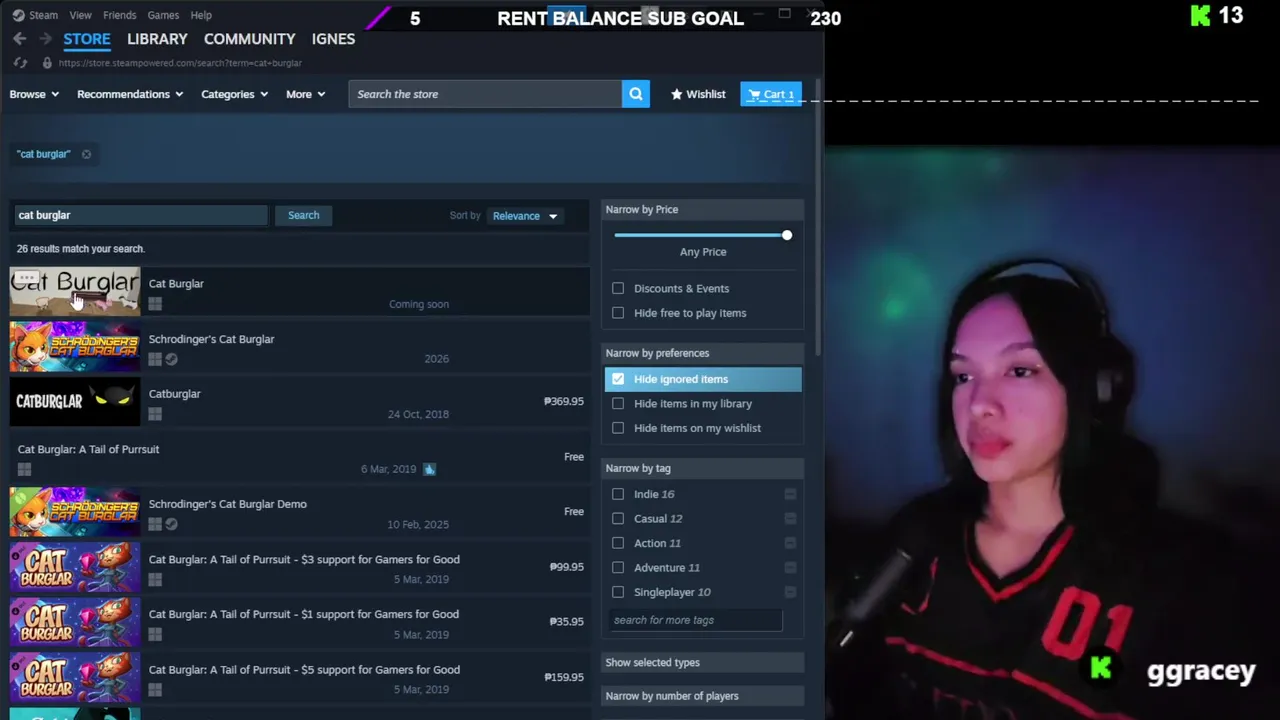1280x720 pixels.
Task: Open the Steam menu
Action: tap(43, 15)
